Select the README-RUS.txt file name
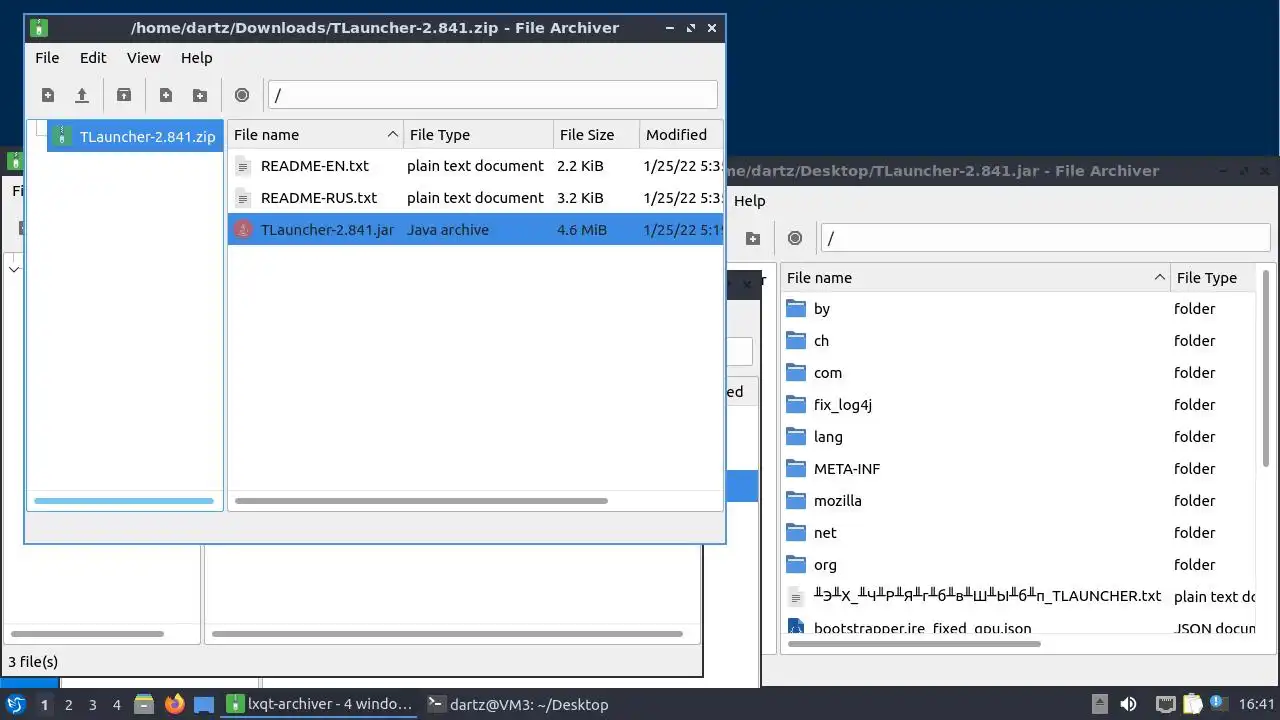 click(319, 198)
